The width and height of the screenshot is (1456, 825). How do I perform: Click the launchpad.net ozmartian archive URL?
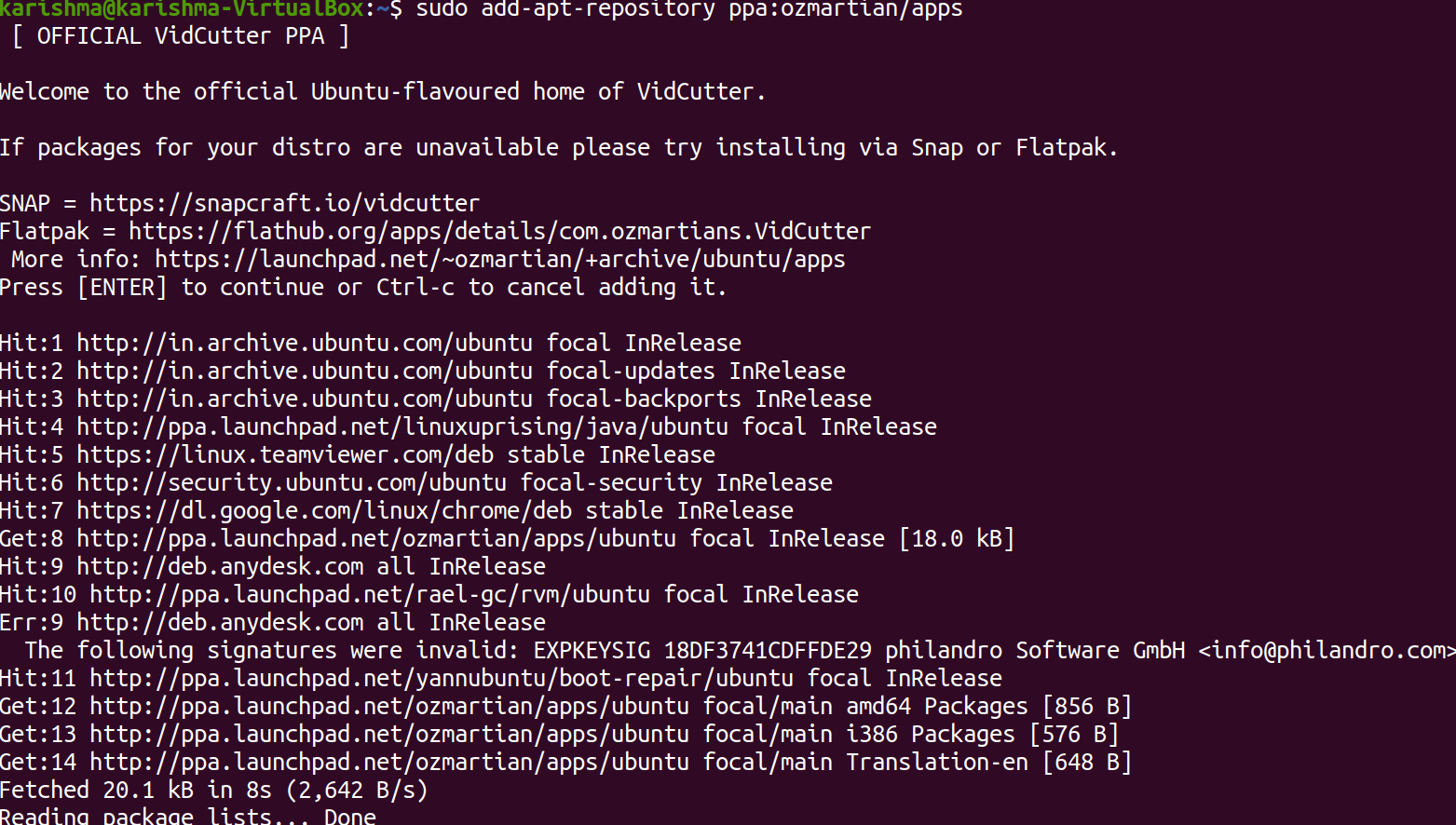coord(500,259)
